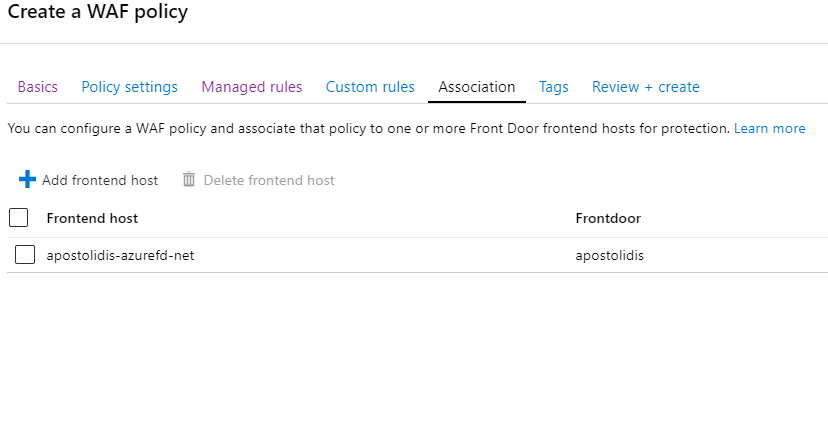The height and width of the screenshot is (426, 828).
Task: Tick the select-all checkbox in table header
Action: point(18,217)
